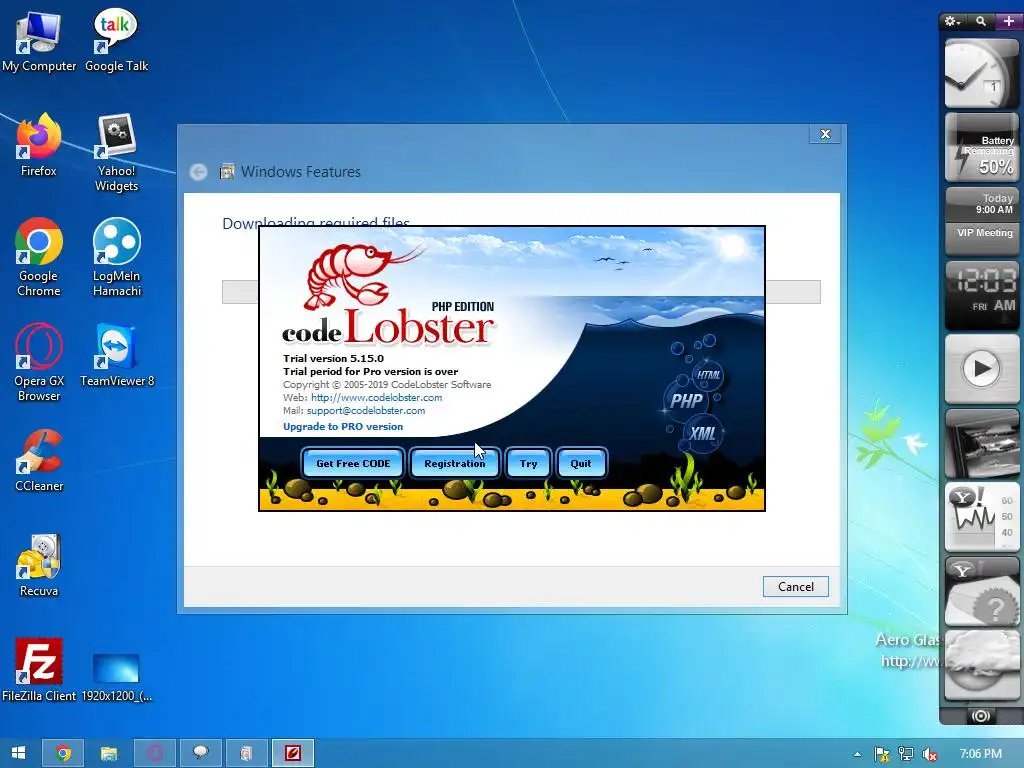Viewport: 1024px width, 768px height.
Task: Switch to Opera GX taskbar button
Action: point(155,753)
